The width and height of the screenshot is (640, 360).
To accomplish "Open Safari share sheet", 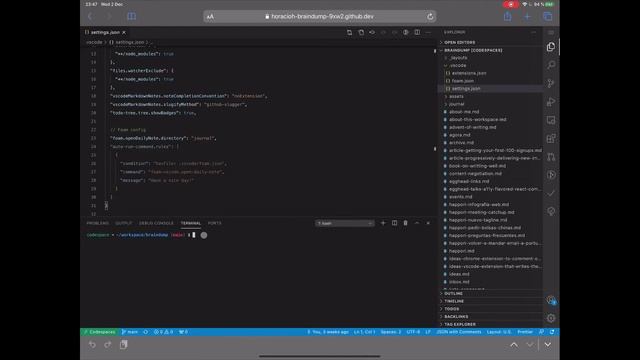I will [x=507, y=16].
